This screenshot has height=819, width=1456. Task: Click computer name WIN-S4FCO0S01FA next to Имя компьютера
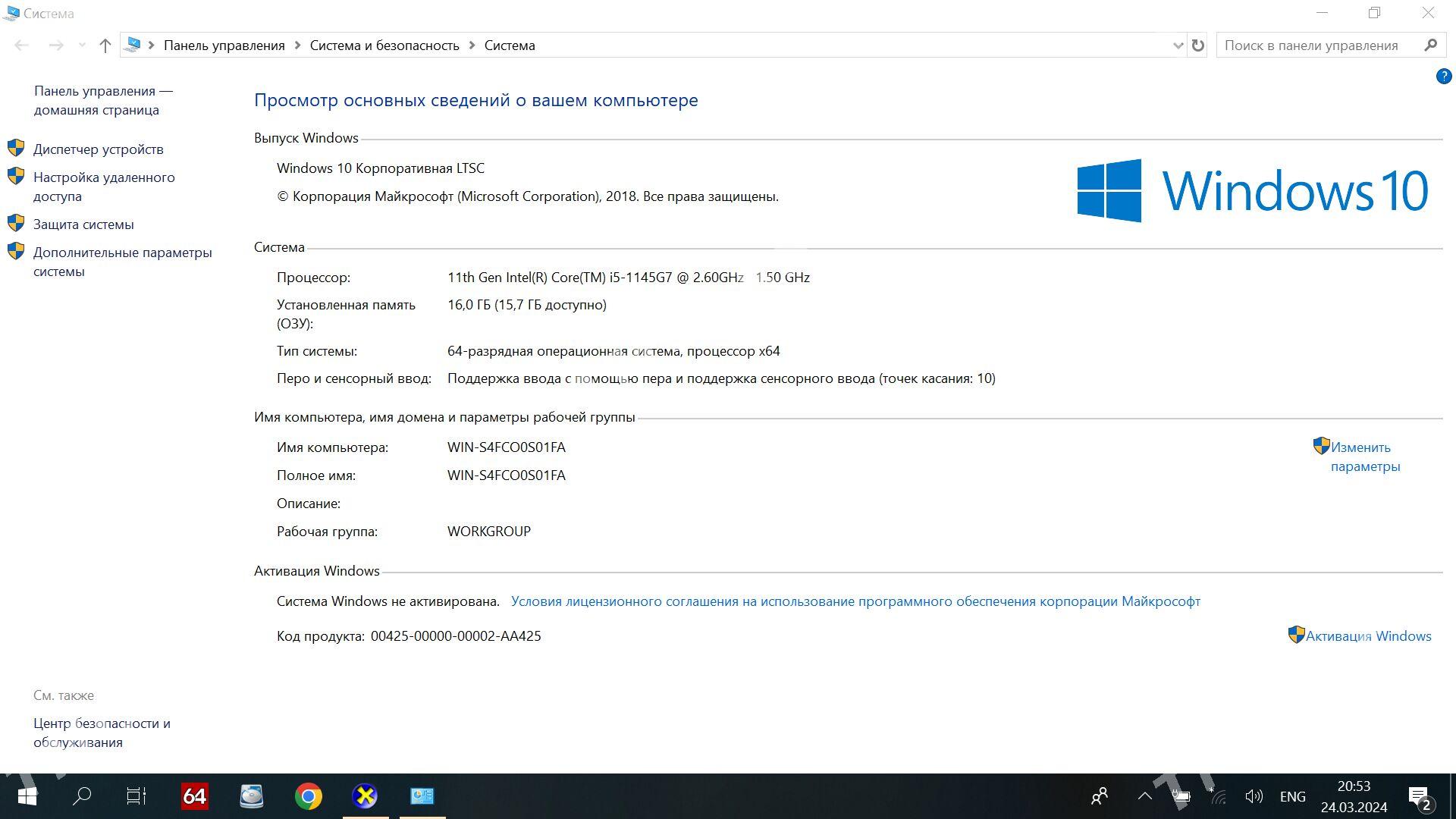pyautogui.click(x=507, y=447)
